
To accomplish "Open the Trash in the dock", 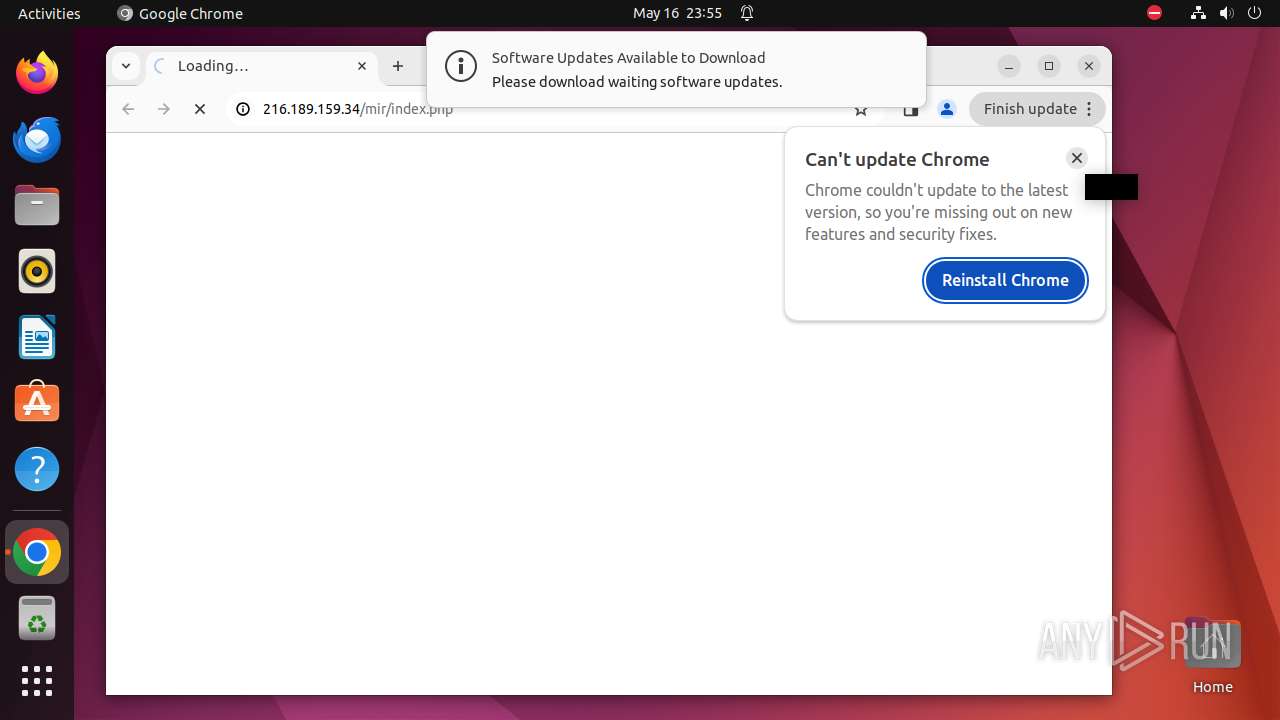I will [37, 618].
